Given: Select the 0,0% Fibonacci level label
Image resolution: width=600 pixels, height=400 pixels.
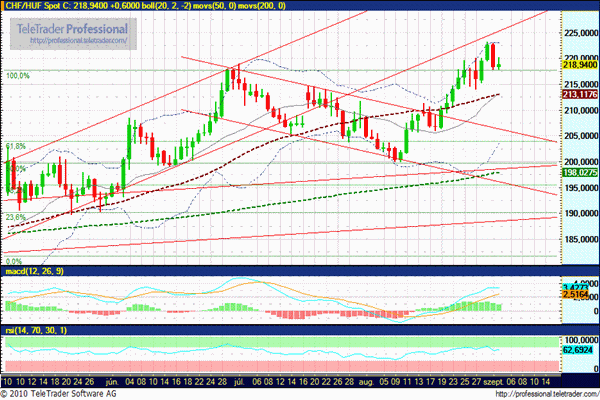Looking at the screenshot, I should point(14,259).
